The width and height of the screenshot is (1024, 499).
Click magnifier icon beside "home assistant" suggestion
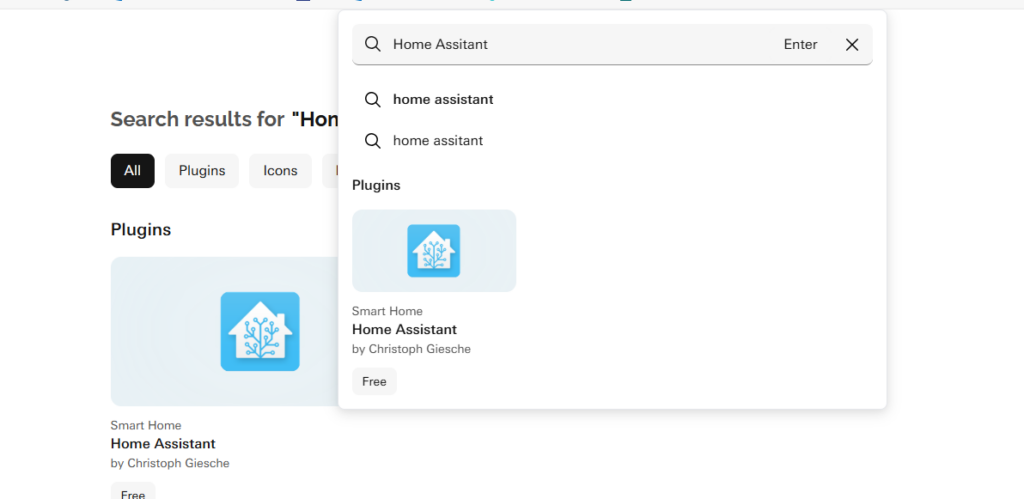372,100
